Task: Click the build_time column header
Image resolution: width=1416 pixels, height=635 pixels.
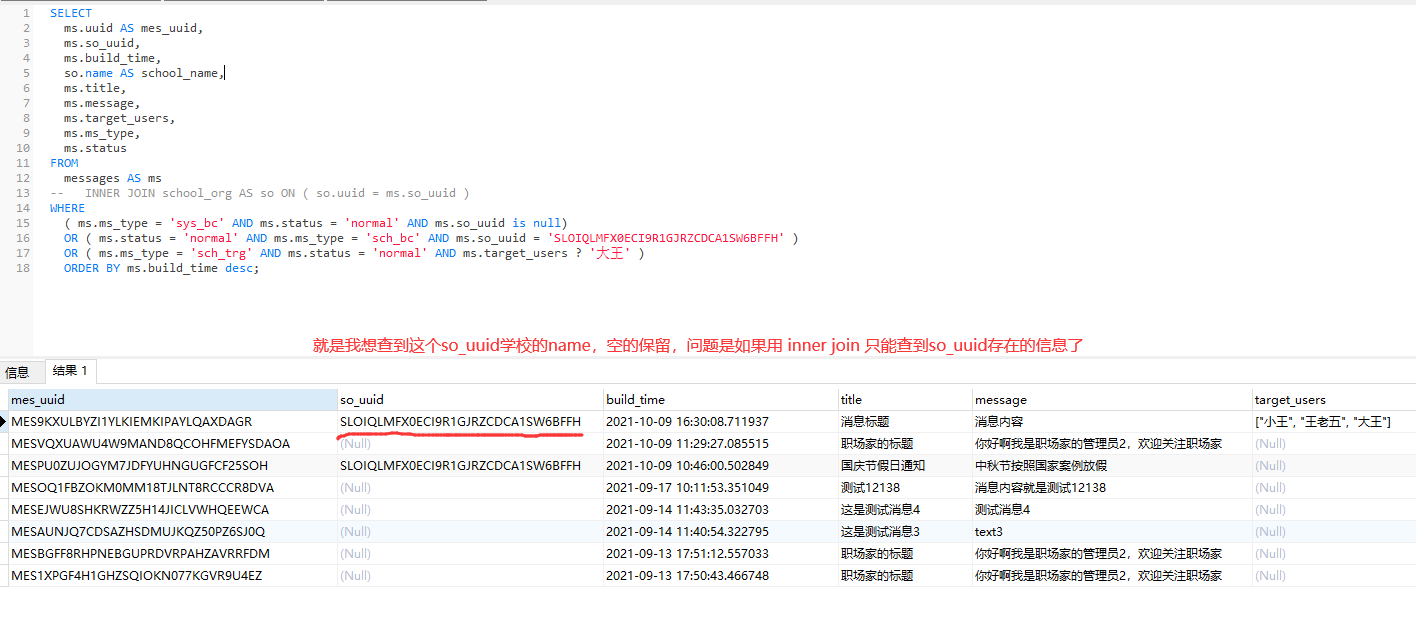Action: pos(720,399)
